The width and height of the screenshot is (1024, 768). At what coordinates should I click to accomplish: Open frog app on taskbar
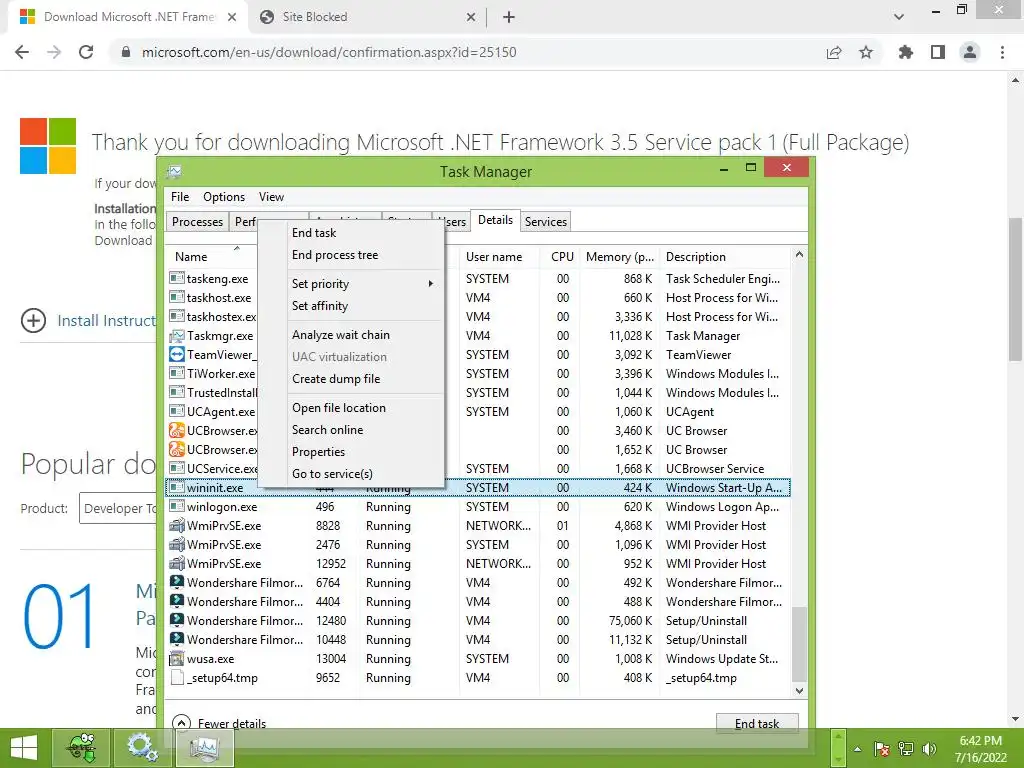82,748
